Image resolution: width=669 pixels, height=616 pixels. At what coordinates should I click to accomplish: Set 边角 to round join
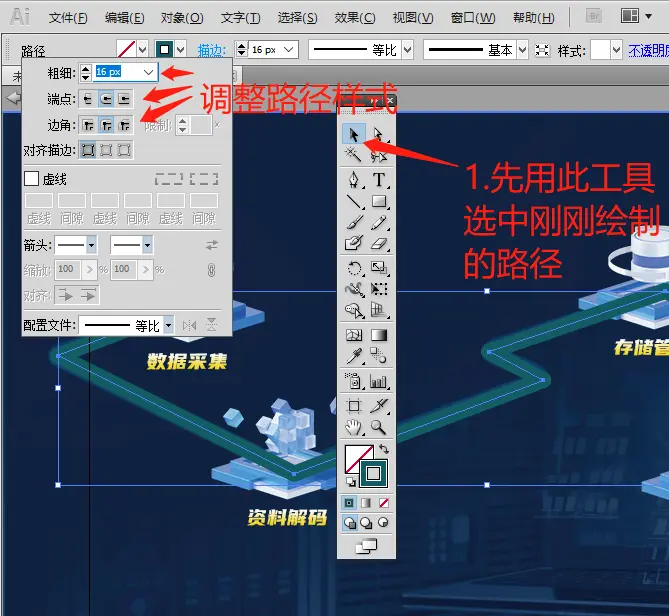click(x=106, y=125)
